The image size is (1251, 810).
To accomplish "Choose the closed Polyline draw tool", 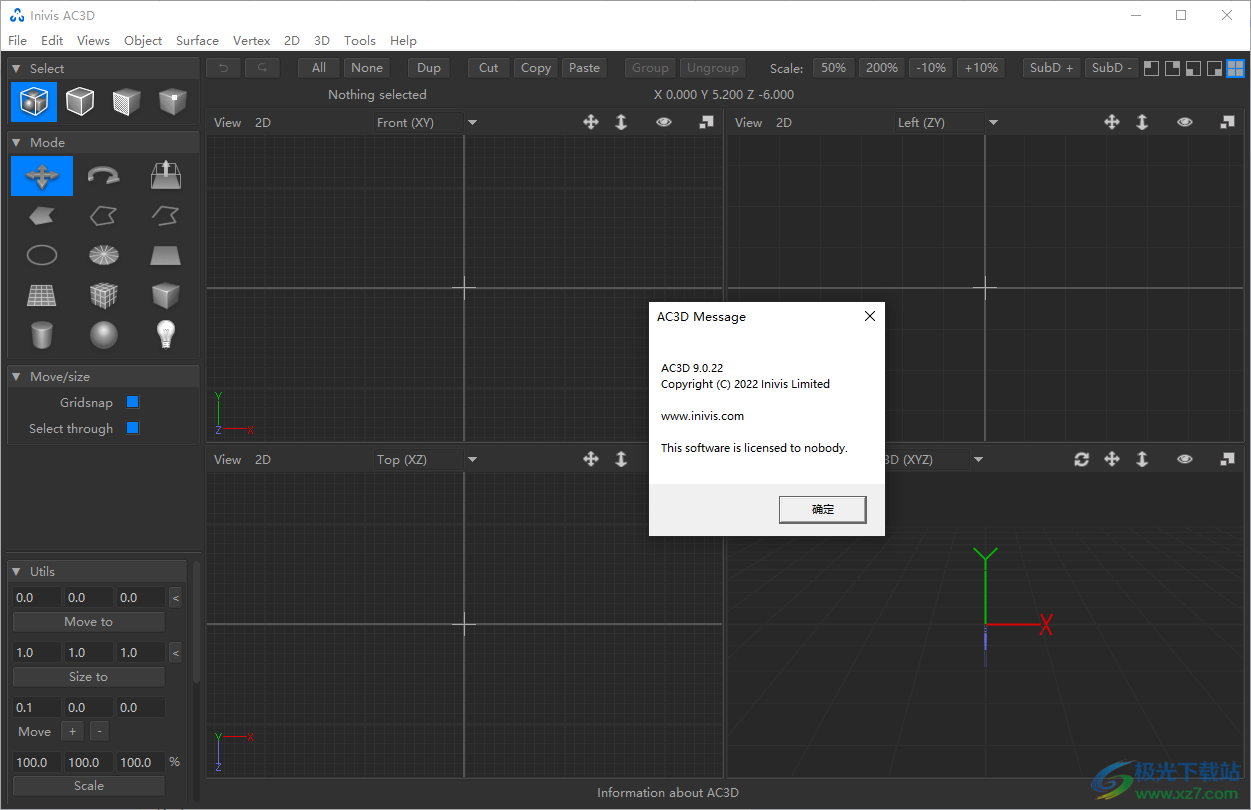I will point(104,215).
